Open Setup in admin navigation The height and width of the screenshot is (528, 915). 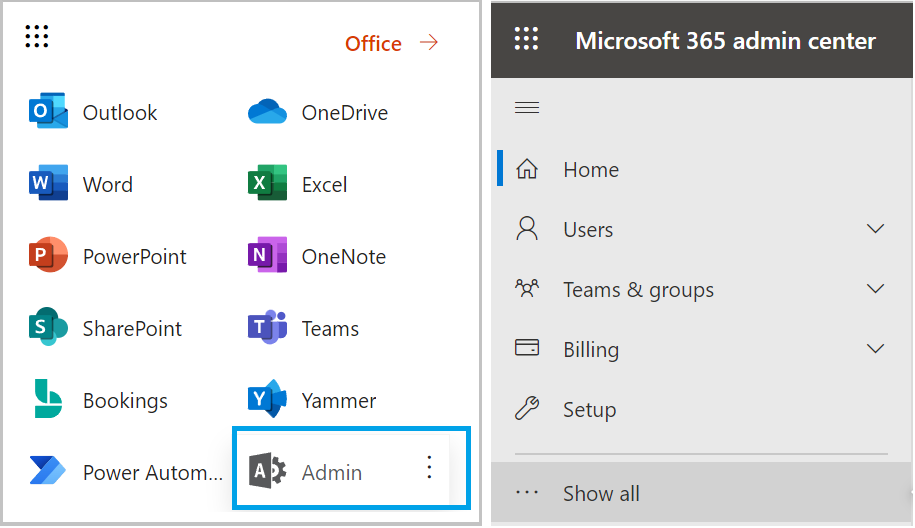pos(589,410)
